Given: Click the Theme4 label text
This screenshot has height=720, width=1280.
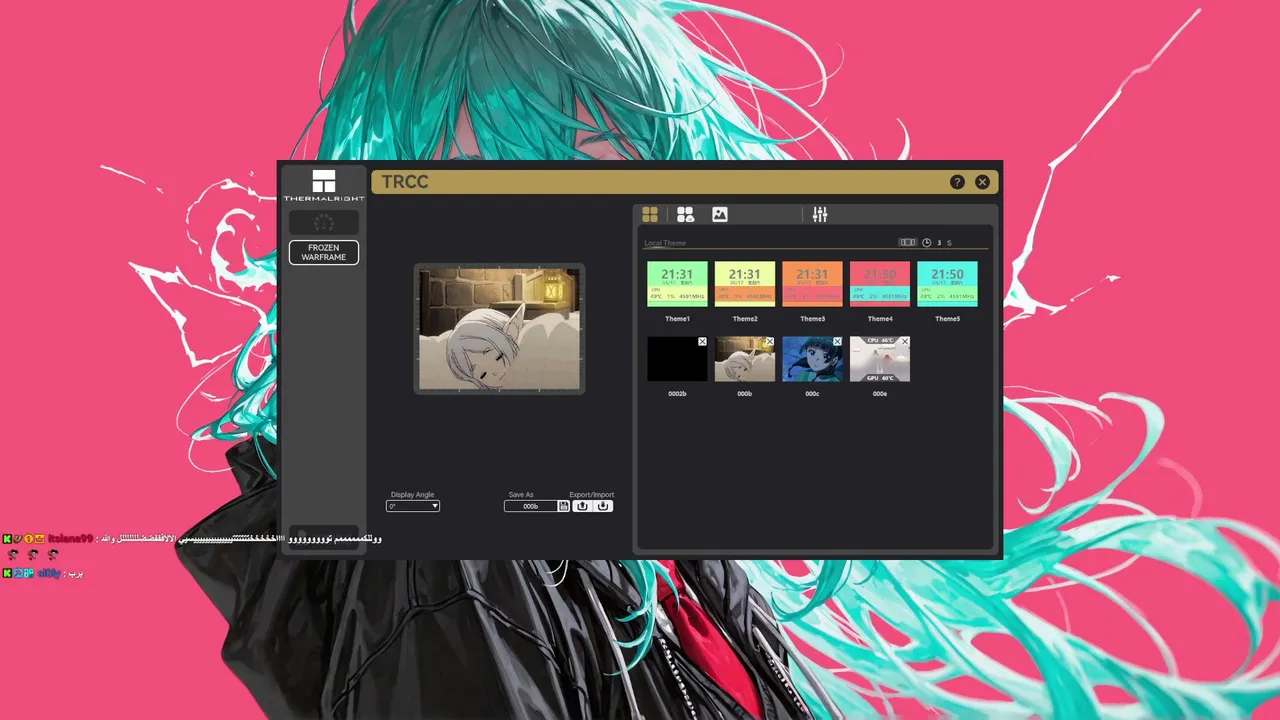Looking at the screenshot, I should click(880, 319).
